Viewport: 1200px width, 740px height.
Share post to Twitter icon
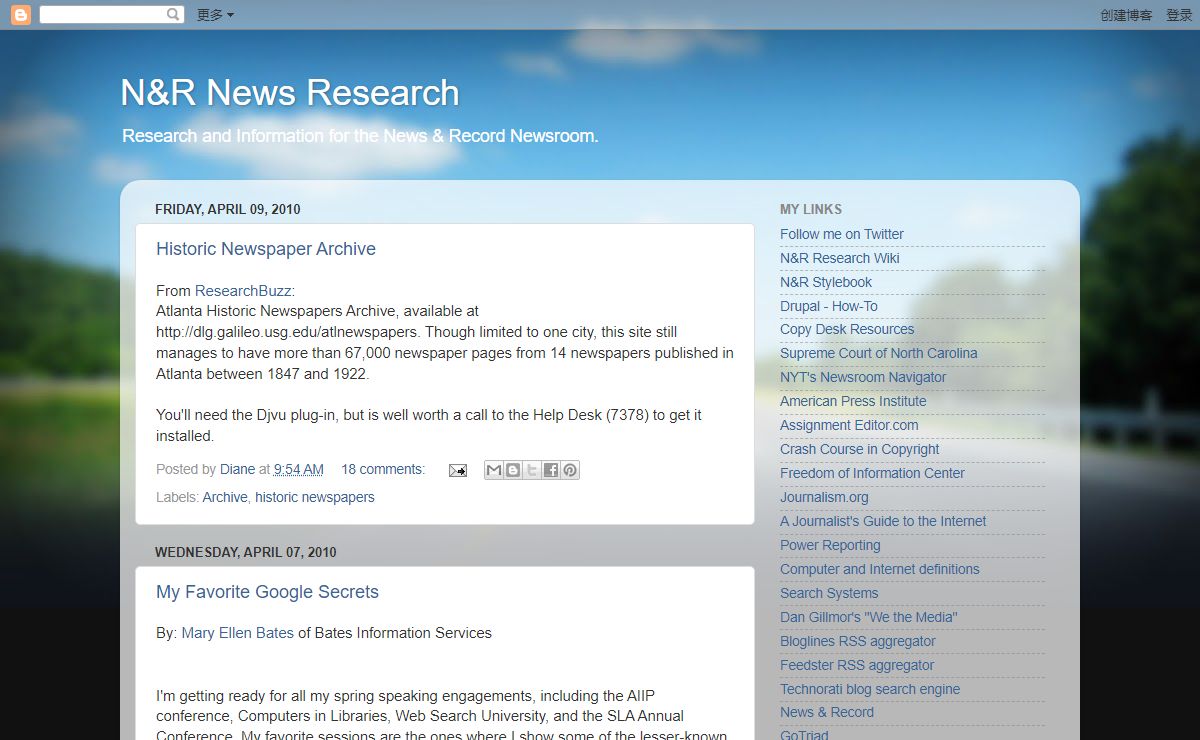[532, 470]
